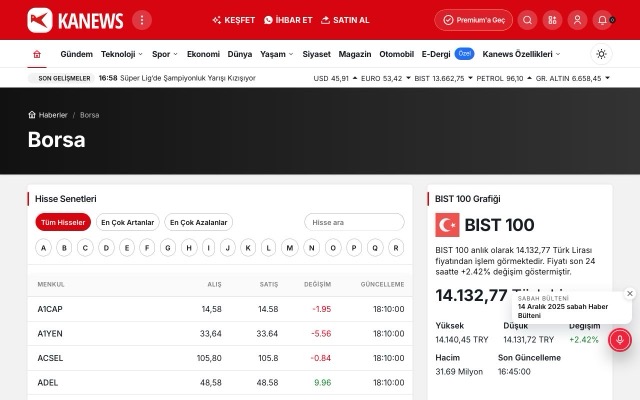Screen dimensions: 640x400
Task: Open Dünya menu item
Action: pyautogui.click(x=240, y=54)
